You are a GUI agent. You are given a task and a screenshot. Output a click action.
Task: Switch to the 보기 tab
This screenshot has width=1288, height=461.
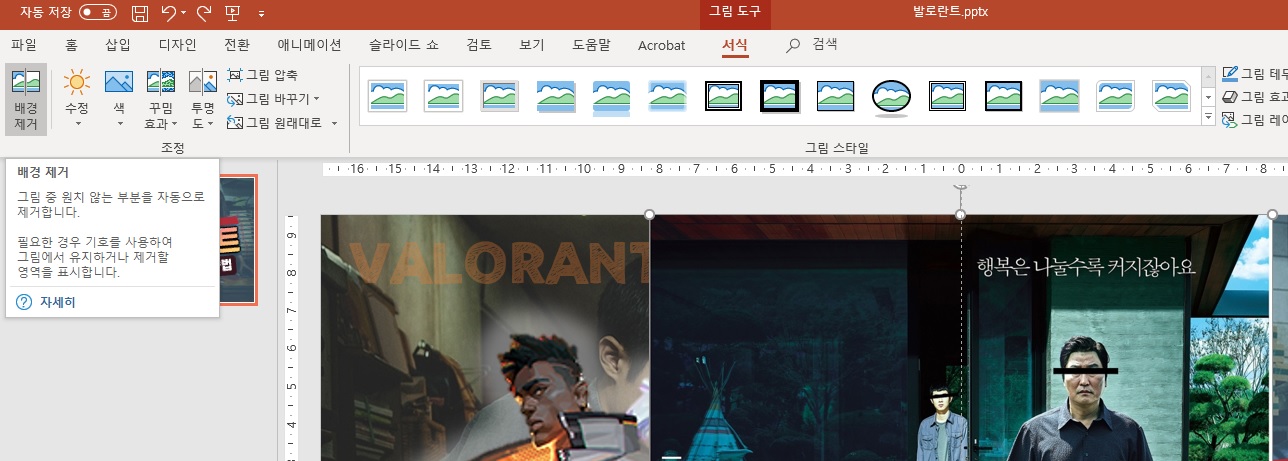pyautogui.click(x=532, y=45)
